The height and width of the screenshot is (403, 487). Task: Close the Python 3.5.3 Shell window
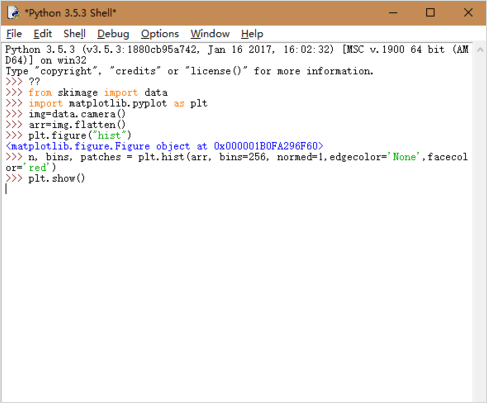tap(468, 13)
